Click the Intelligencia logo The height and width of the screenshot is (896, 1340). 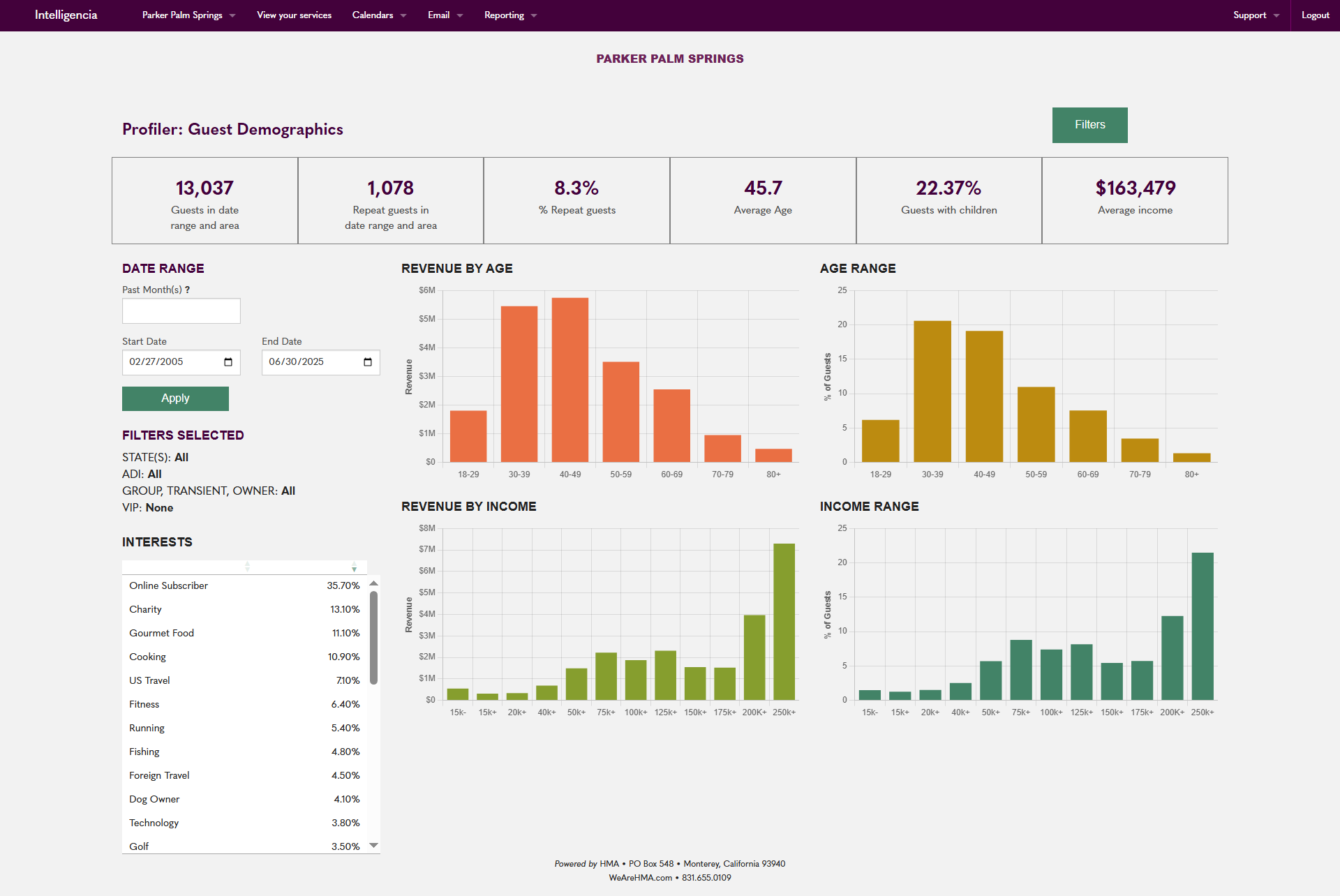pos(66,15)
